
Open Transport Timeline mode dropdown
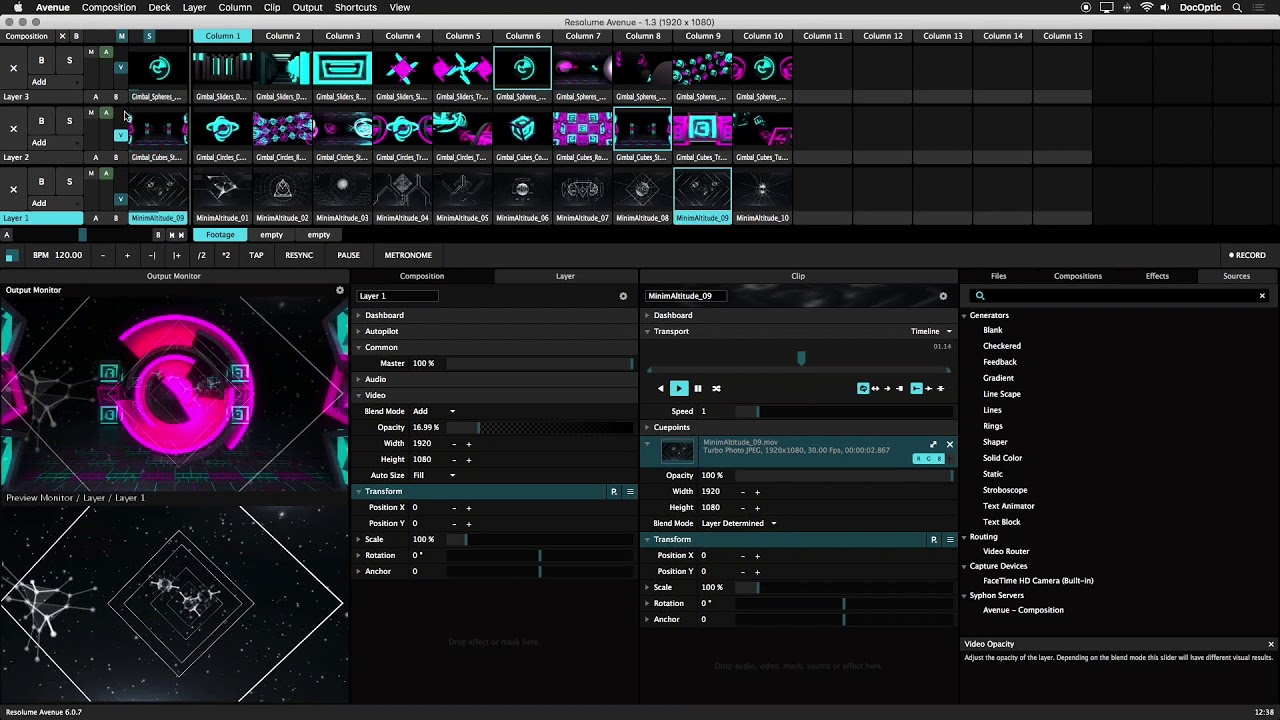point(931,331)
